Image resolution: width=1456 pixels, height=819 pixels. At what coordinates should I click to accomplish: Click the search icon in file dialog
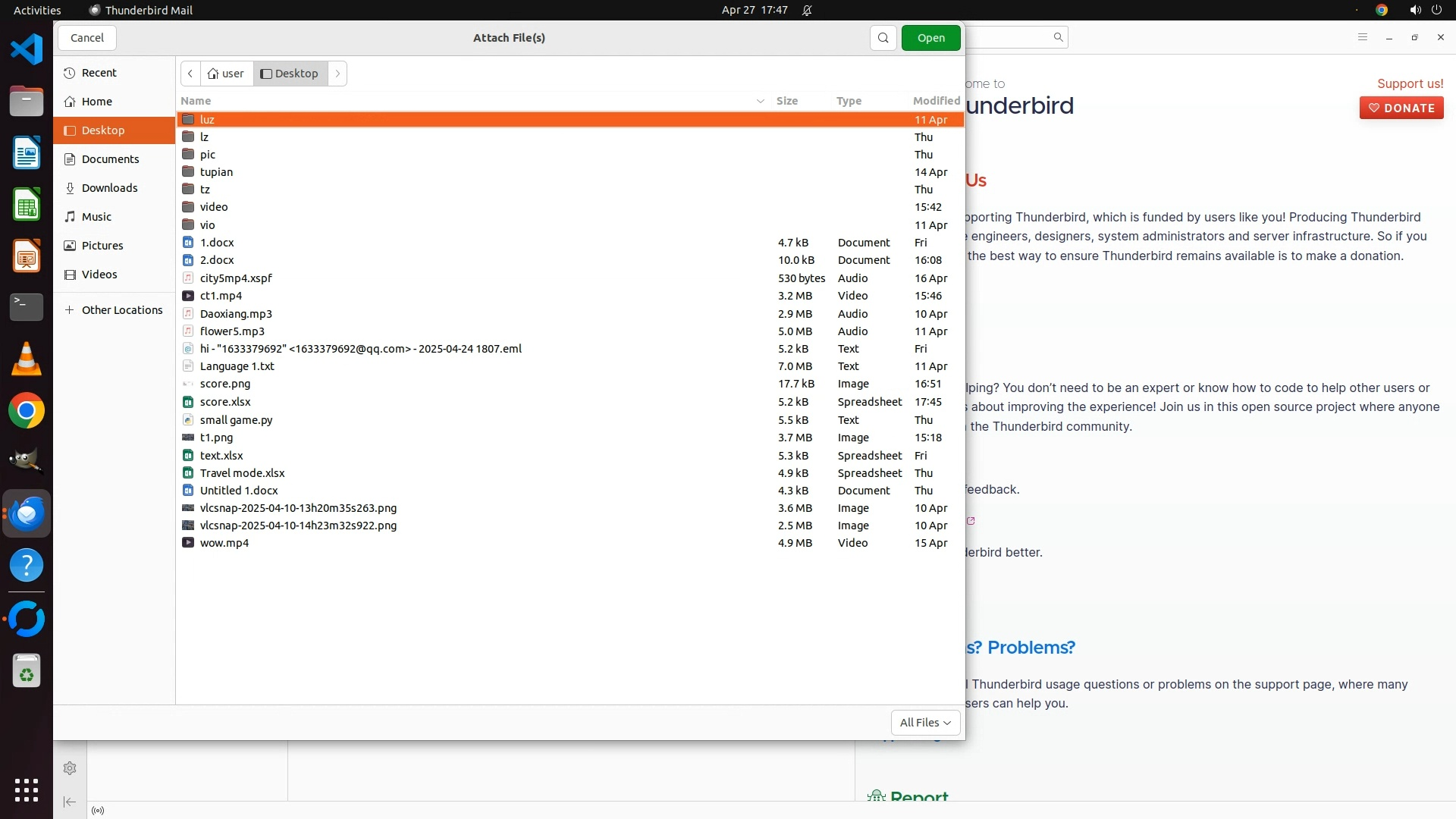tap(883, 38)
